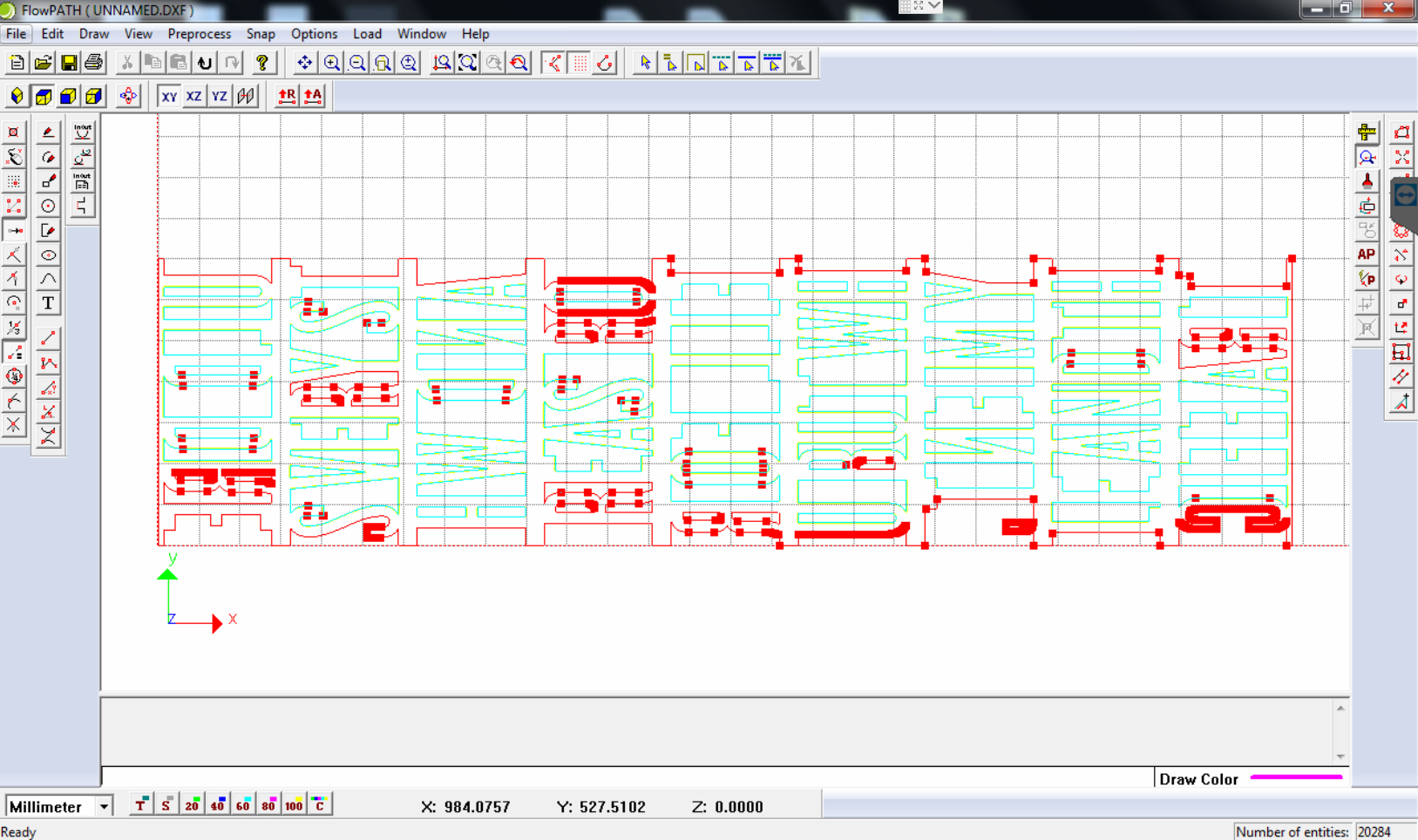This screenshot has width=1418, height=840.
Task: Open the Help menu
Action: (x=475, y=34)
